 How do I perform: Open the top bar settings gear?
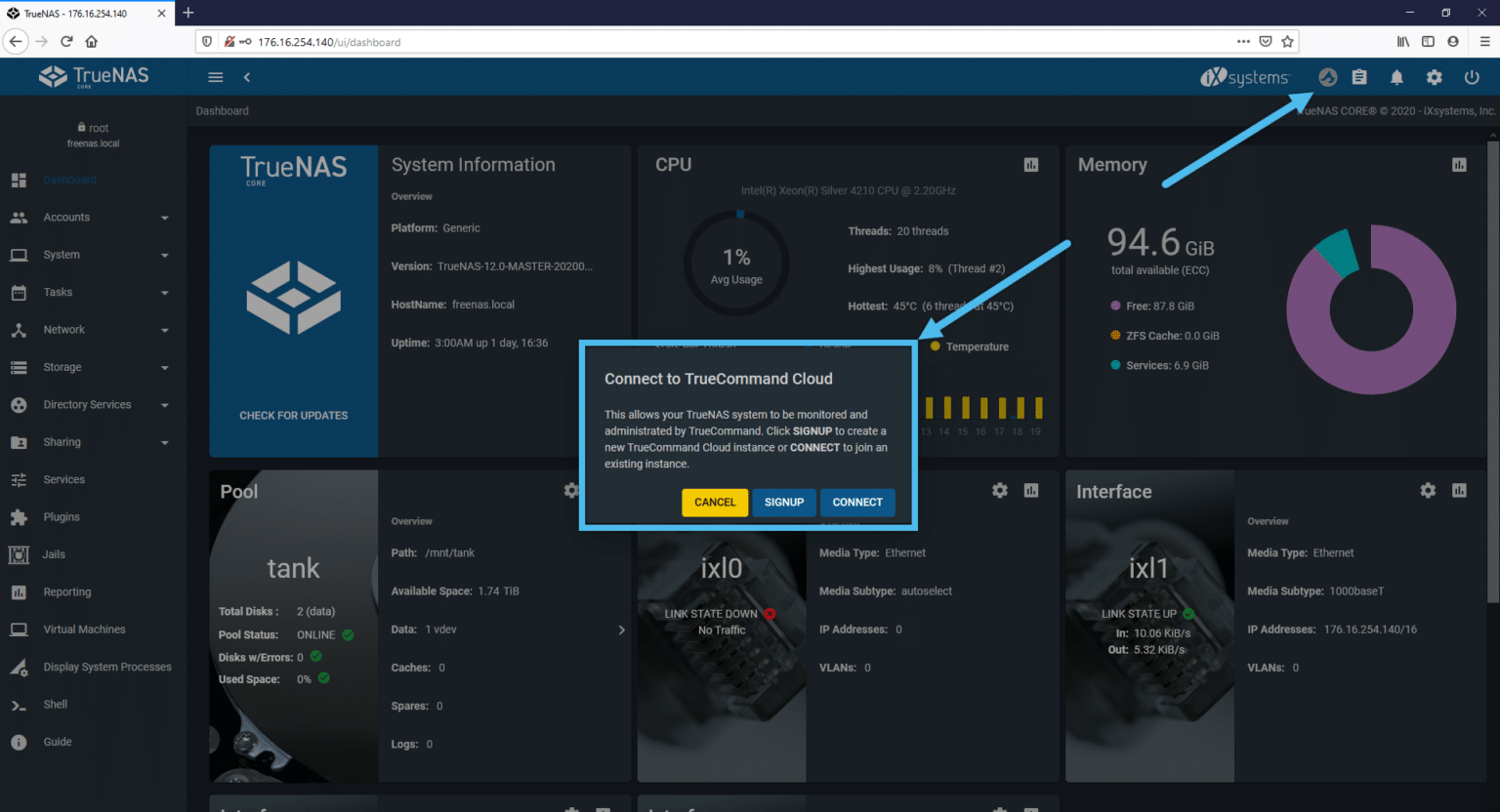coord(1434,77)
